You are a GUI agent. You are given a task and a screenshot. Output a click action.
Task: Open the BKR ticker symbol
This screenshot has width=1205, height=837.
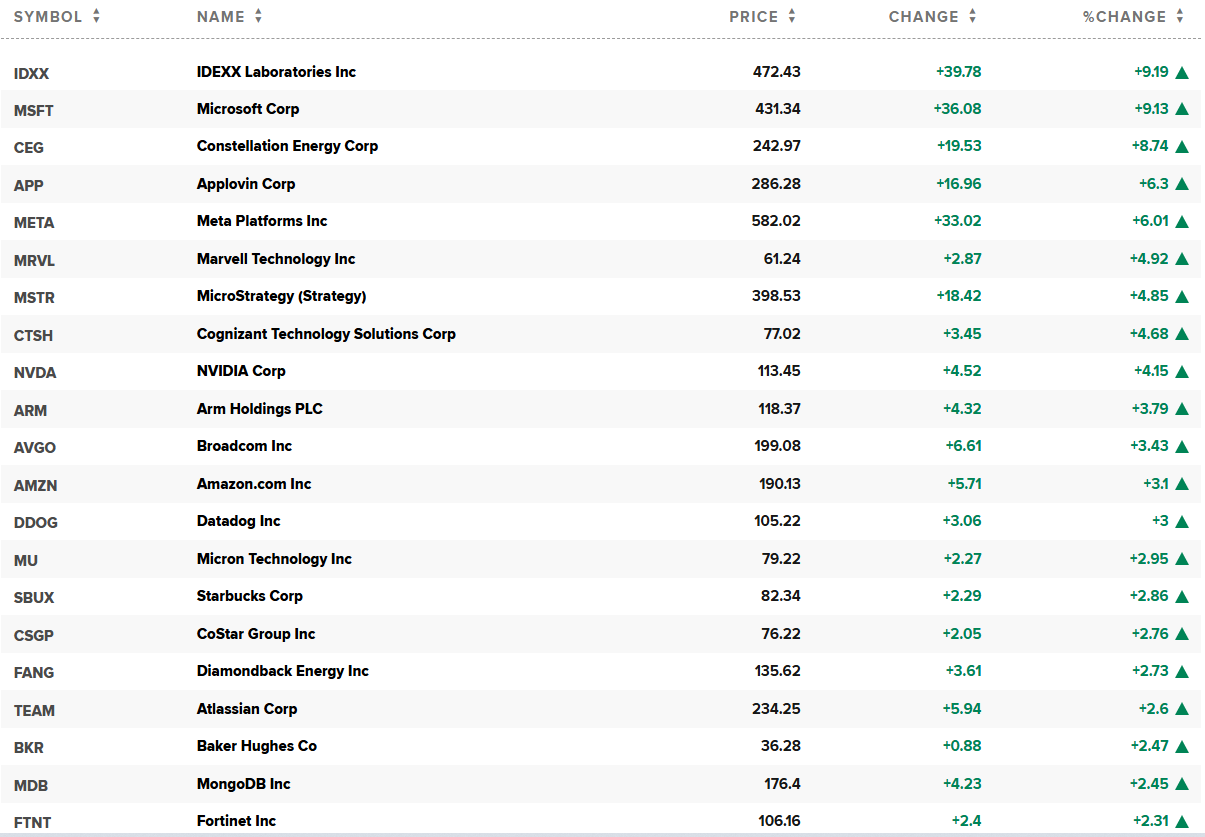pyautogui.click(x=29, y=747)
